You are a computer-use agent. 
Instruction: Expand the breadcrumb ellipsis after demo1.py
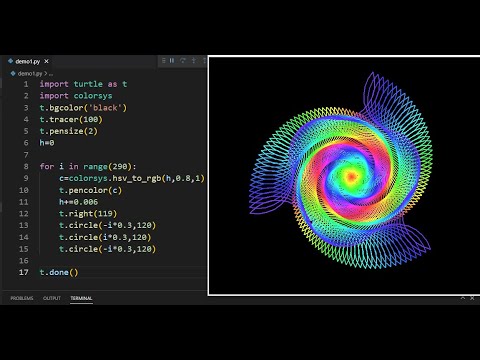[51, 74]
